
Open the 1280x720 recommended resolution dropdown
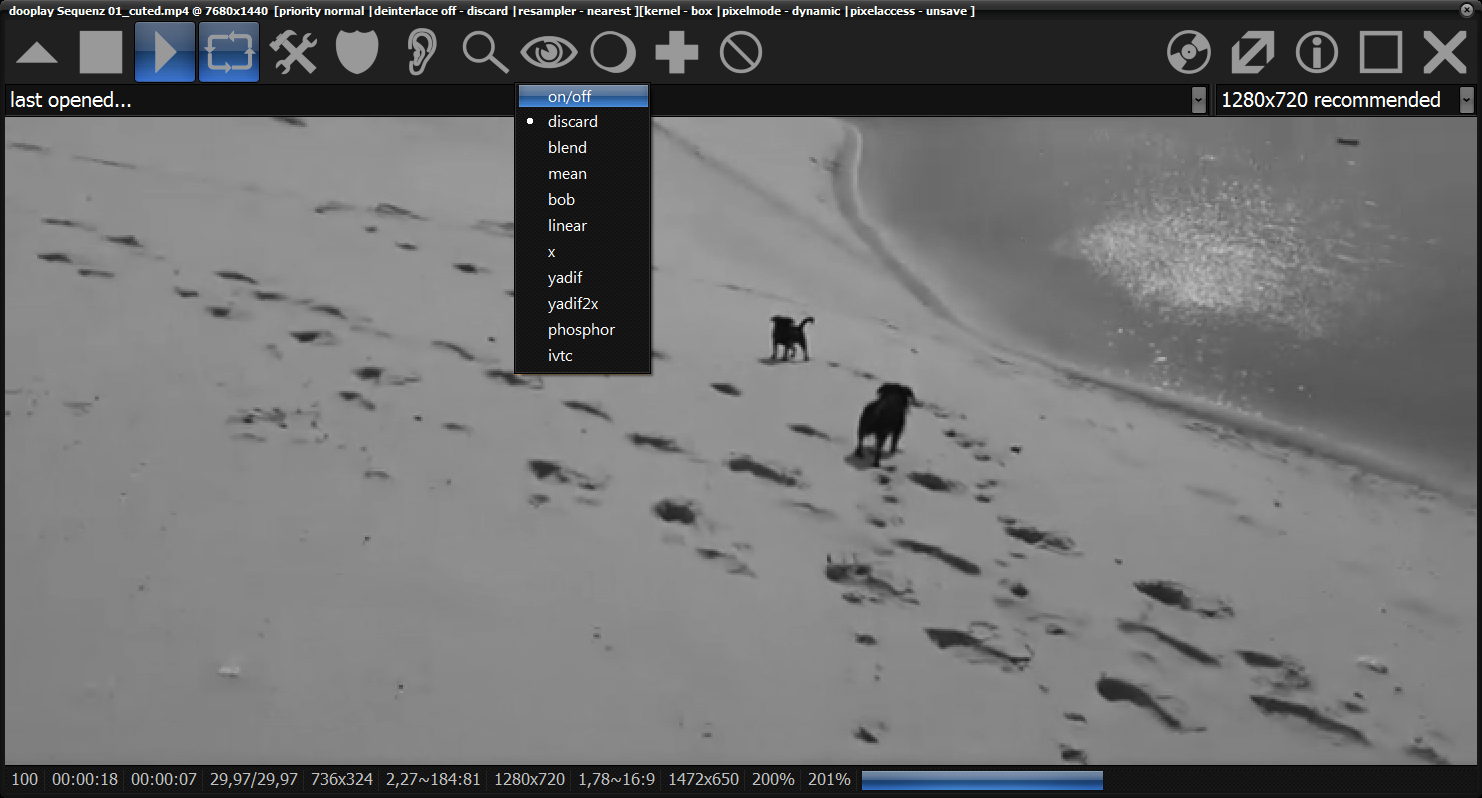[x=1466, y=100]
